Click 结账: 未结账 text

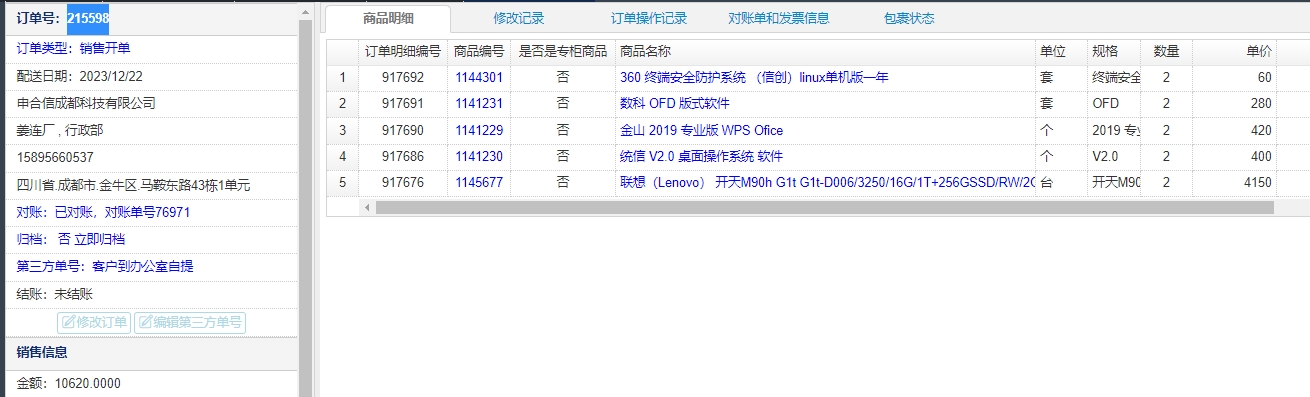(x=55, y=294)
